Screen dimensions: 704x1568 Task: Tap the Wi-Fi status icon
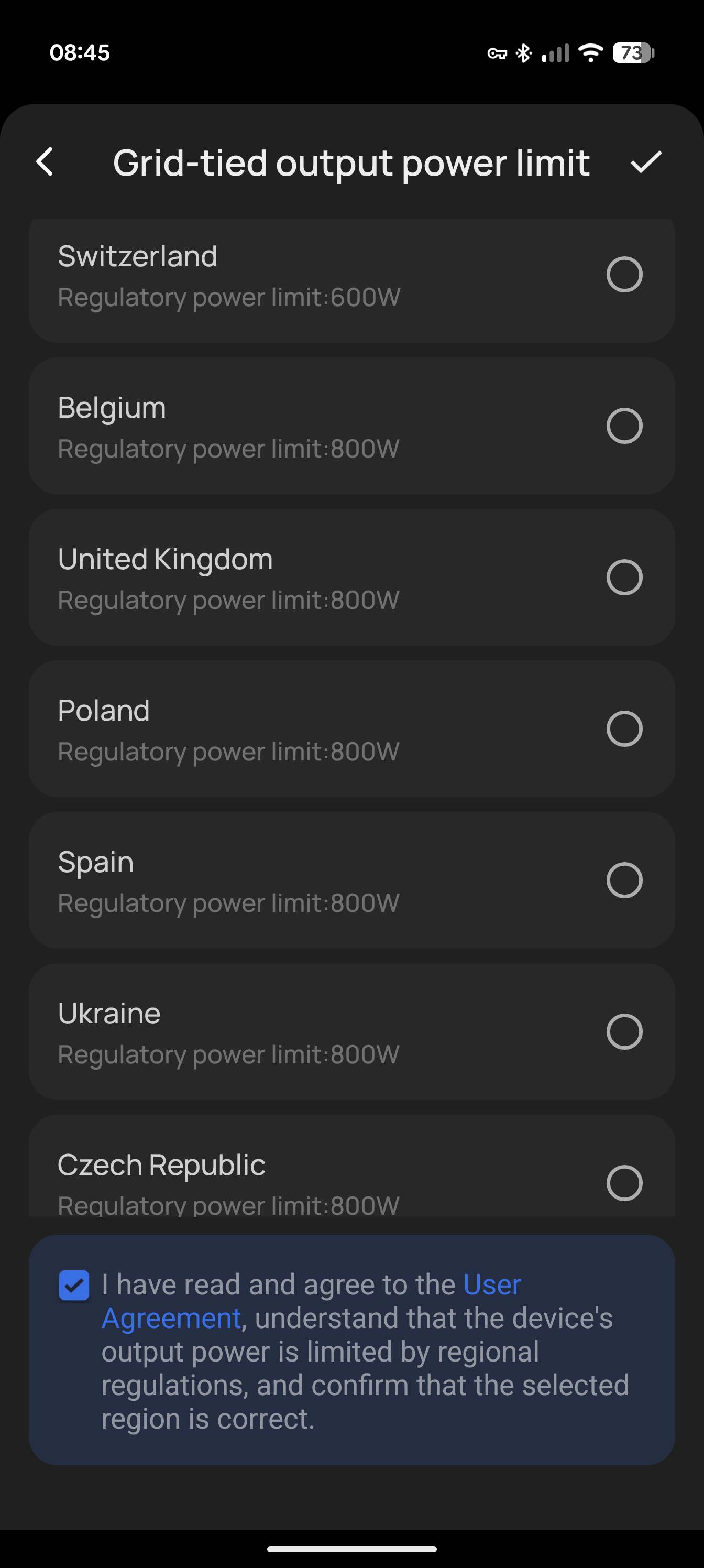(590, 53)
